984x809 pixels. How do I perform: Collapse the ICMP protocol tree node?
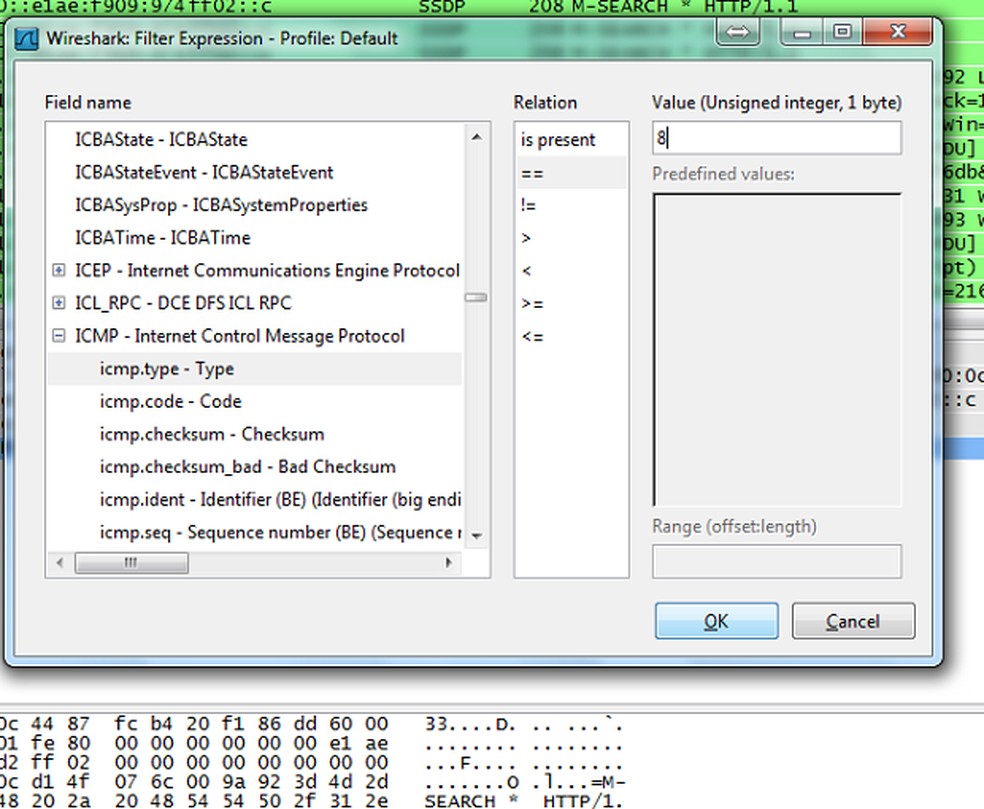click(58, 336)
